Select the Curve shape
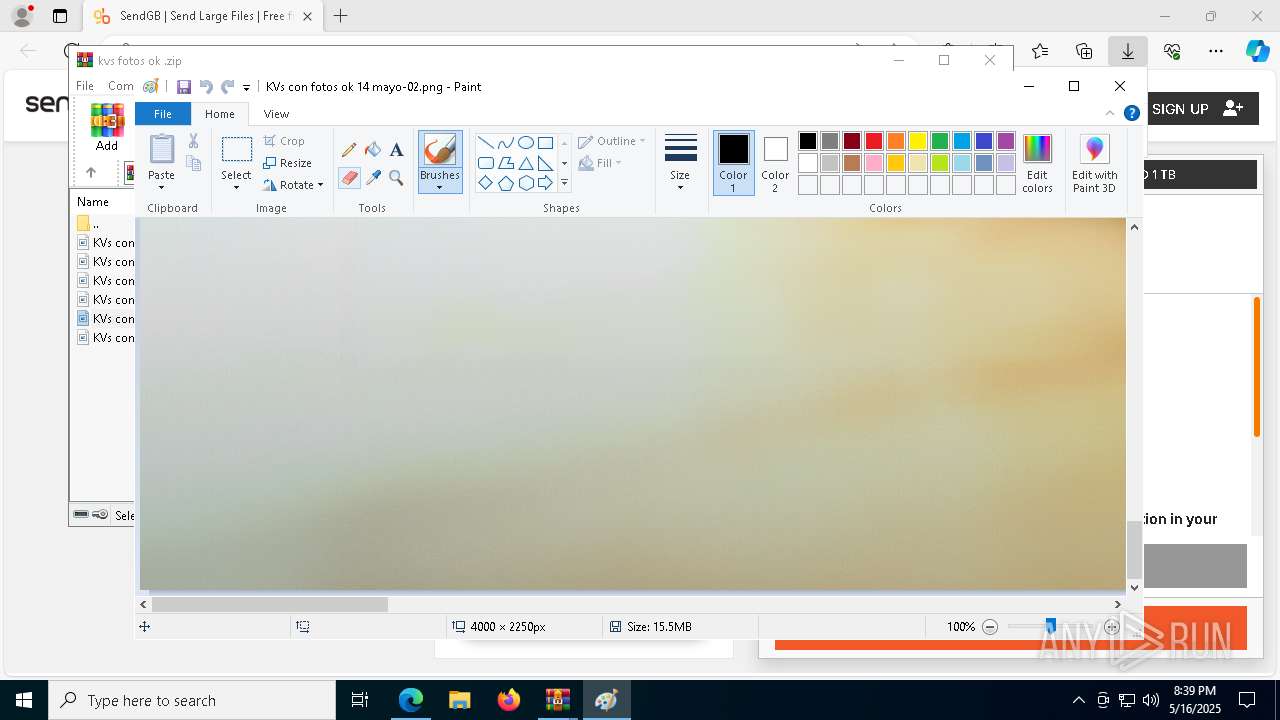 pos(506,143)
